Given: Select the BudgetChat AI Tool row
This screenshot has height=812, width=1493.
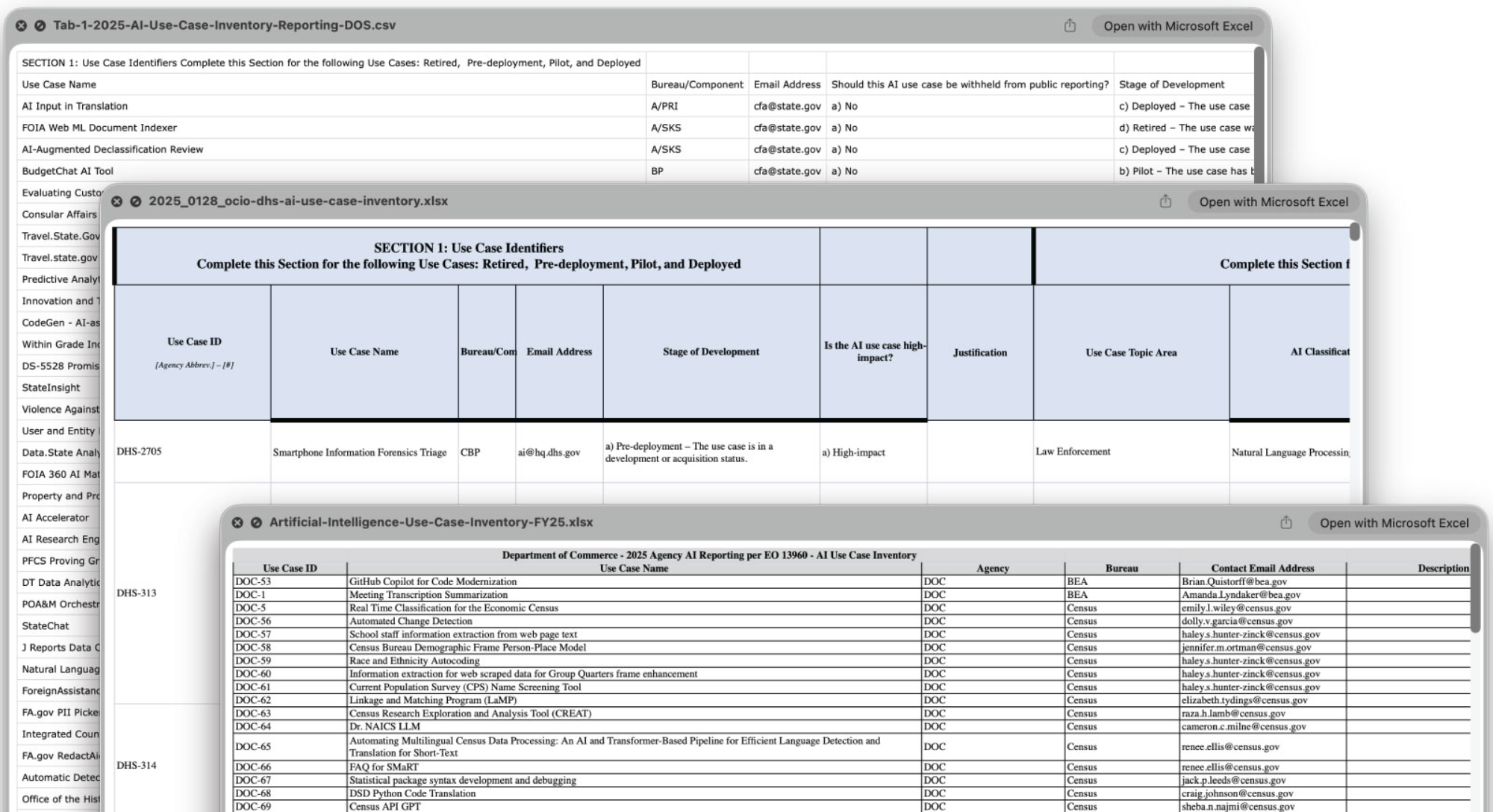Looking at the screenshot, I should tap(68, 171).
